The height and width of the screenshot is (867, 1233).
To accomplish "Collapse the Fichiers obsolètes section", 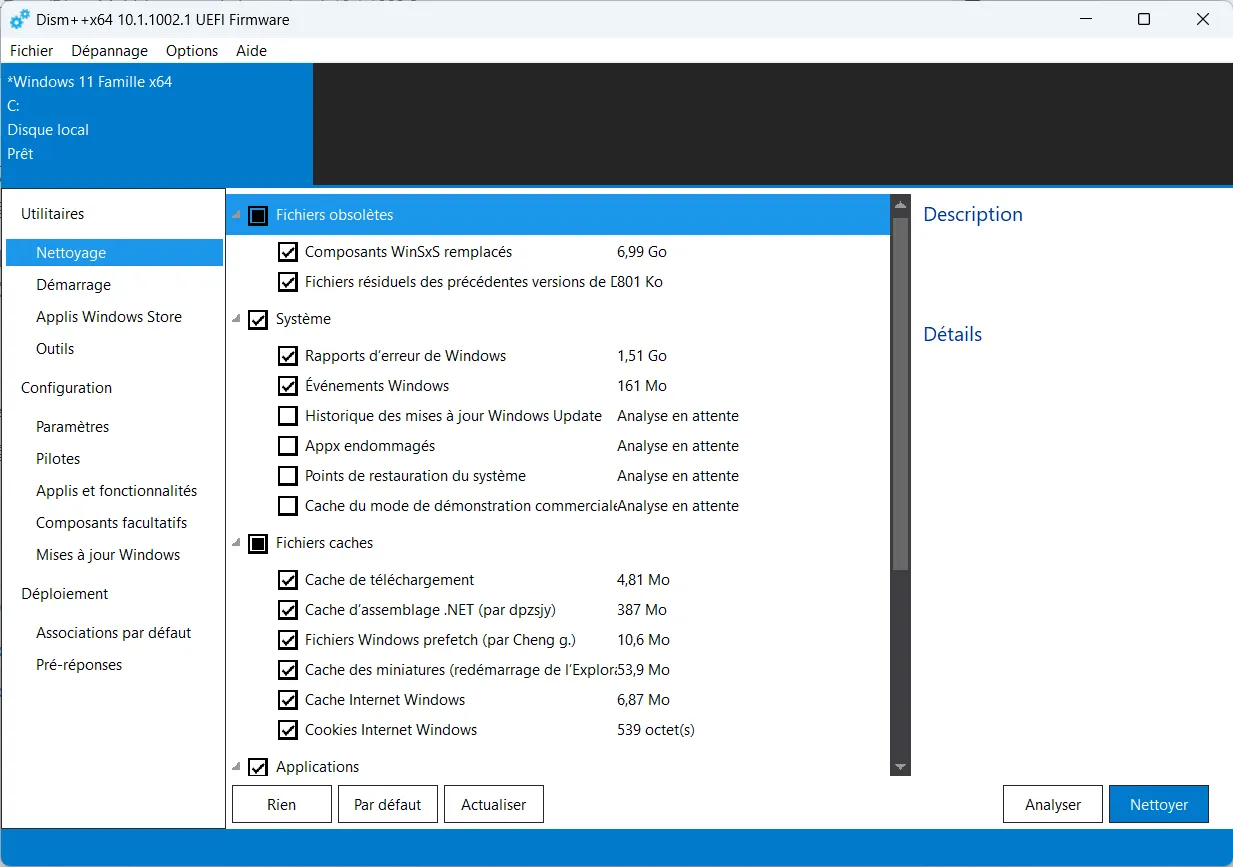I will tap(236, 214).
